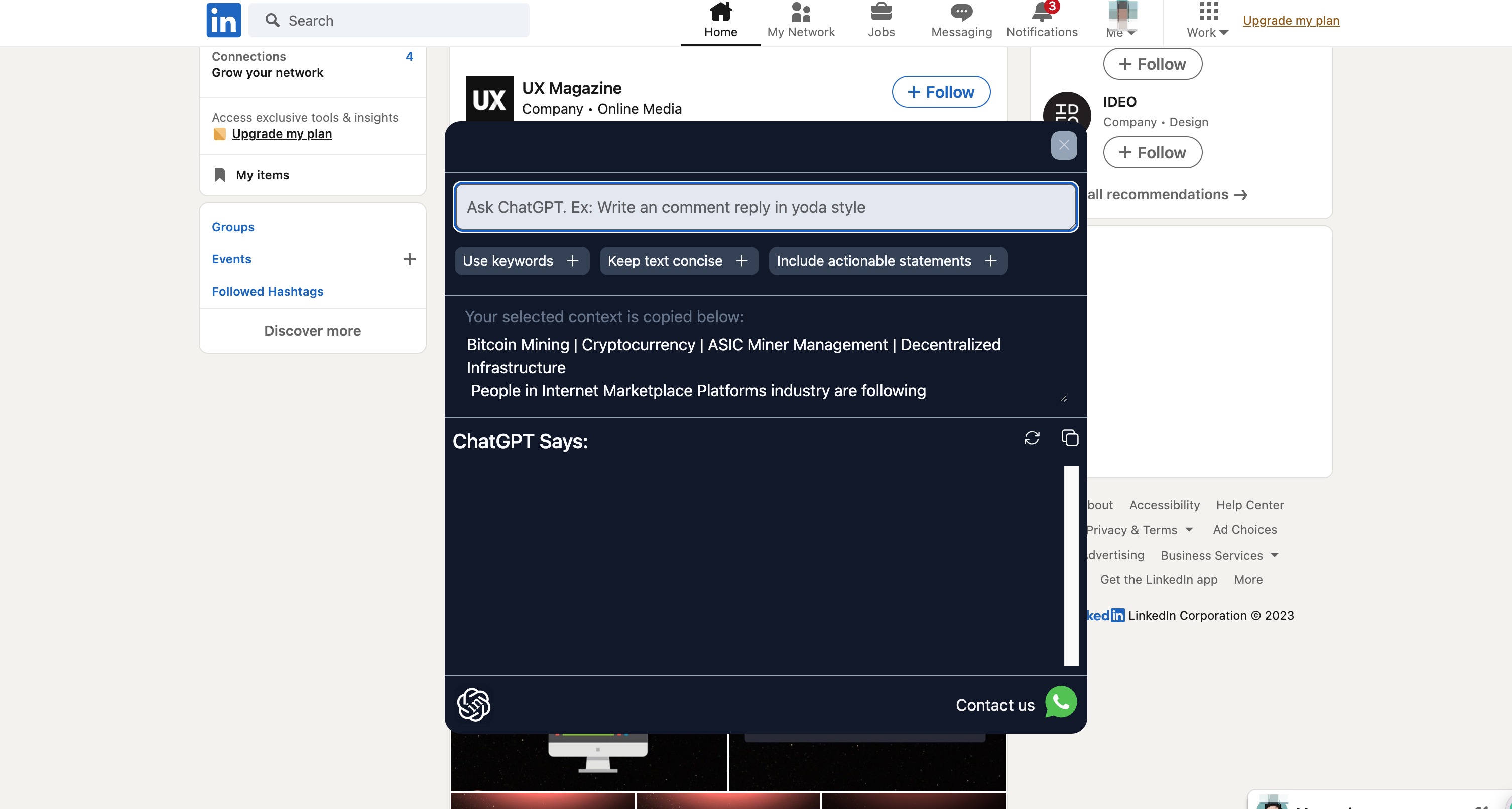This screenshot has height=809, width=1512.
Task: Click Upgrade my plan in sidebar
Action: coord(282,134)
